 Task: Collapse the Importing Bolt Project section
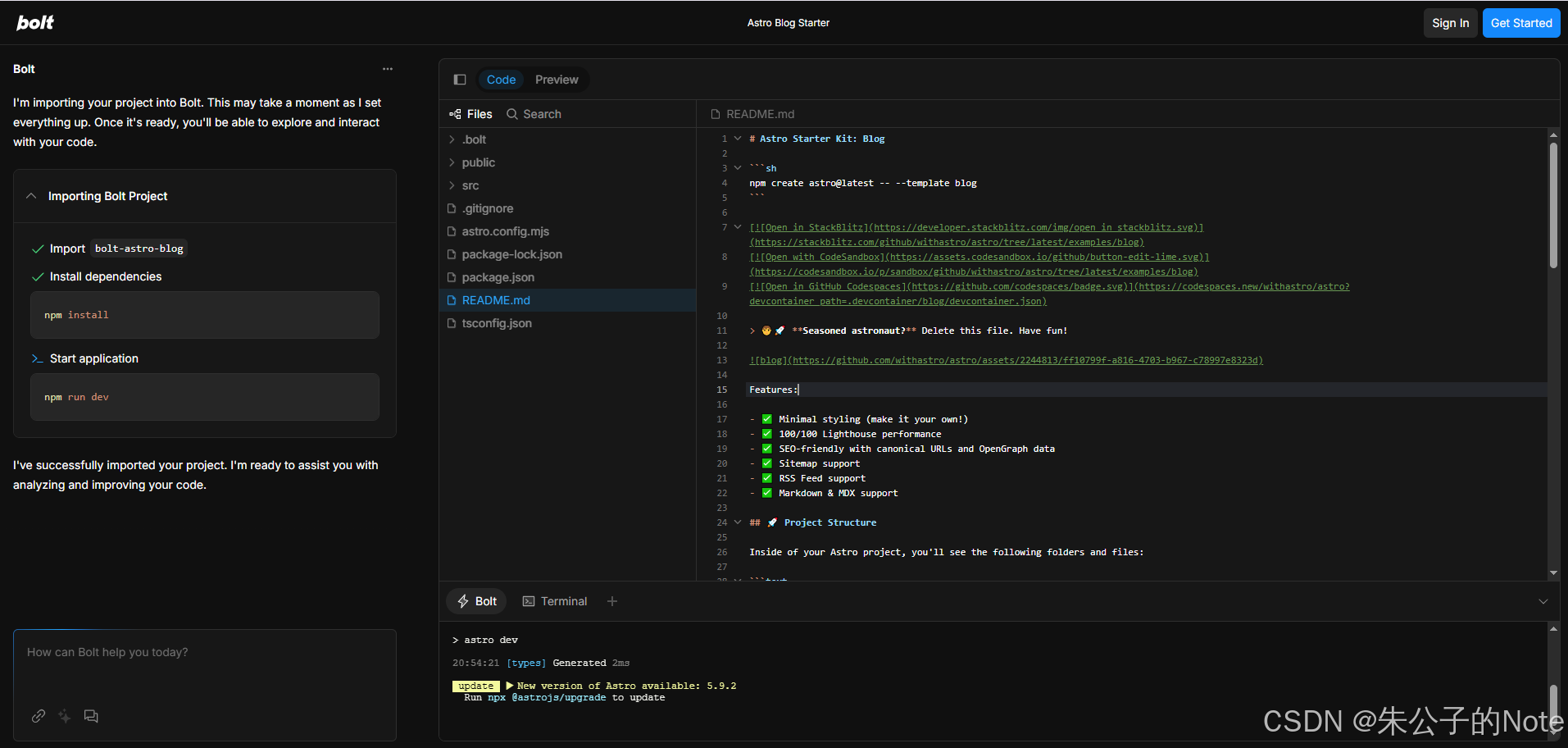31,196
